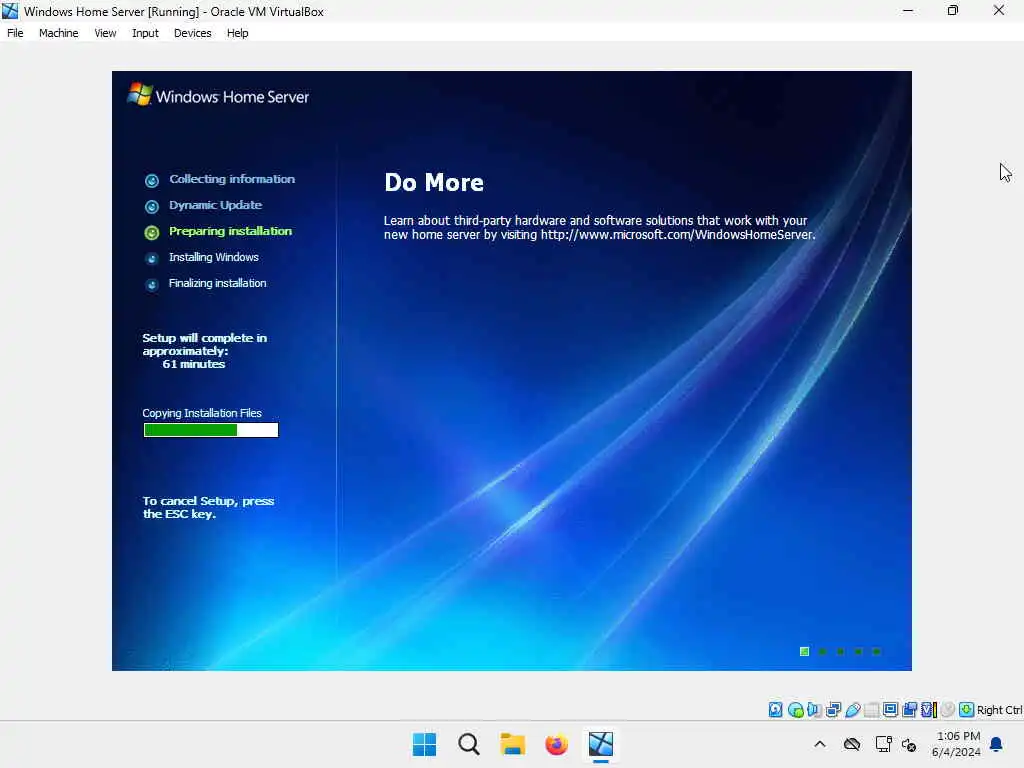1024x768 pixels.
Task: Click the VirtualBox icon in the title bar
Action: click(x=10, y=11)
